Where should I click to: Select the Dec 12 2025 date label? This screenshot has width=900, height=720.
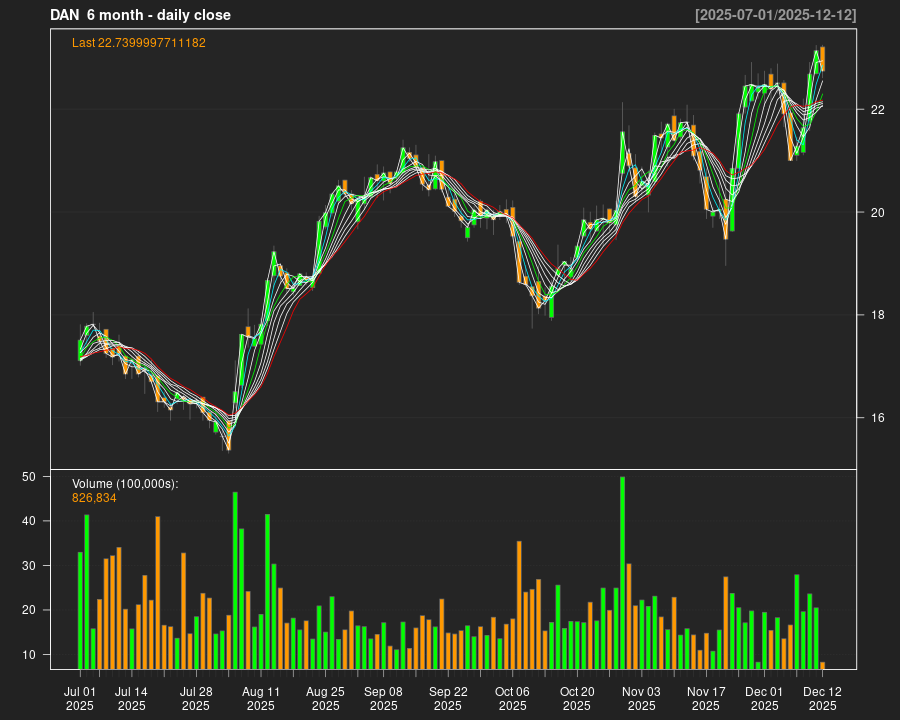point(822,698)
